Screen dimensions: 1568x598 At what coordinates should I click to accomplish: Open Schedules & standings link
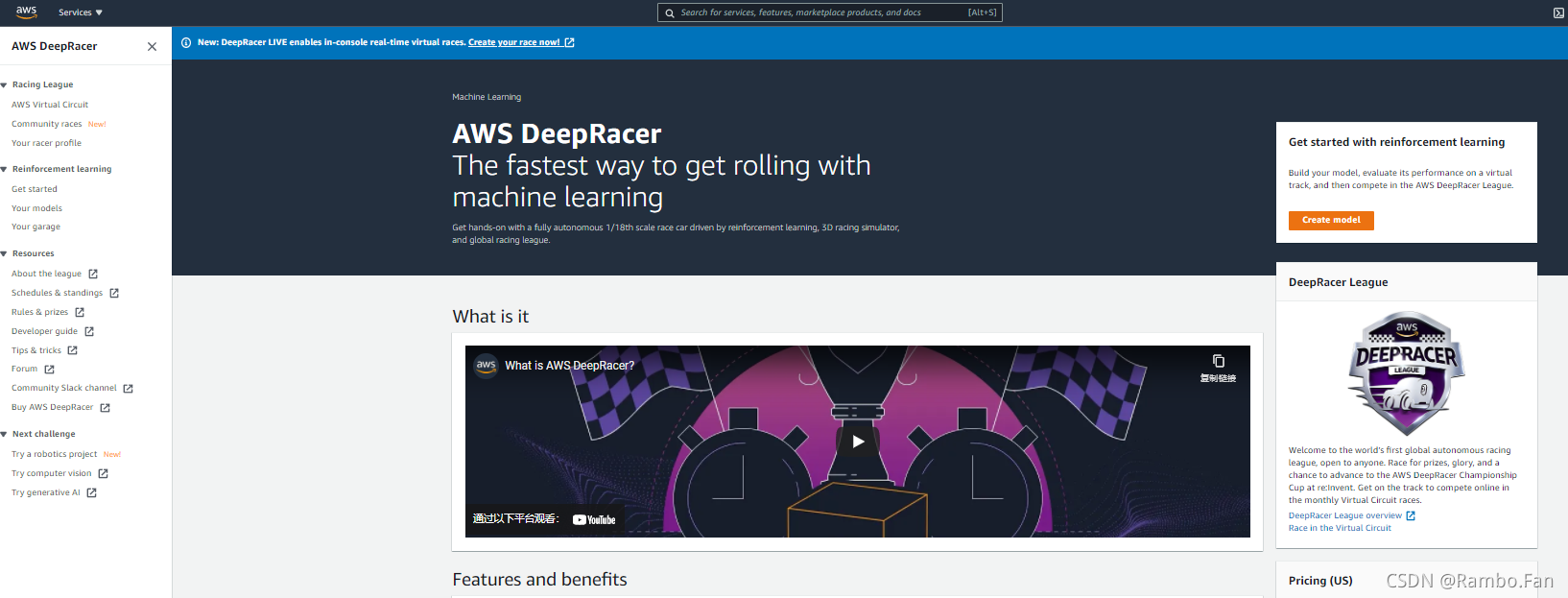pyautogui.click(x=57, y=293)
